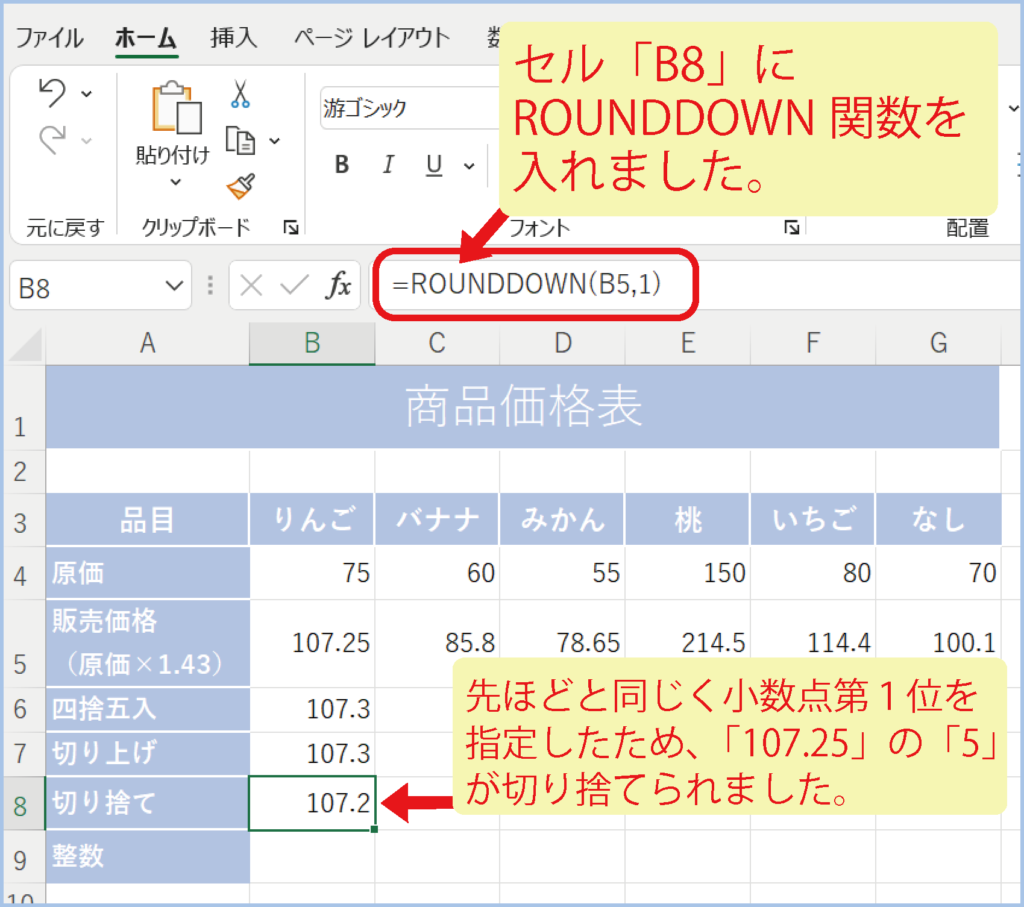Toggle Underline formatting
1024x907 pixels.
point(434,165)
